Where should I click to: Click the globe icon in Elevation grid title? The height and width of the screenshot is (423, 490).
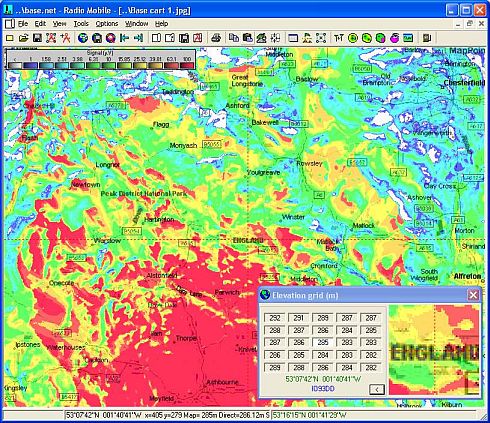coord(265,295)
